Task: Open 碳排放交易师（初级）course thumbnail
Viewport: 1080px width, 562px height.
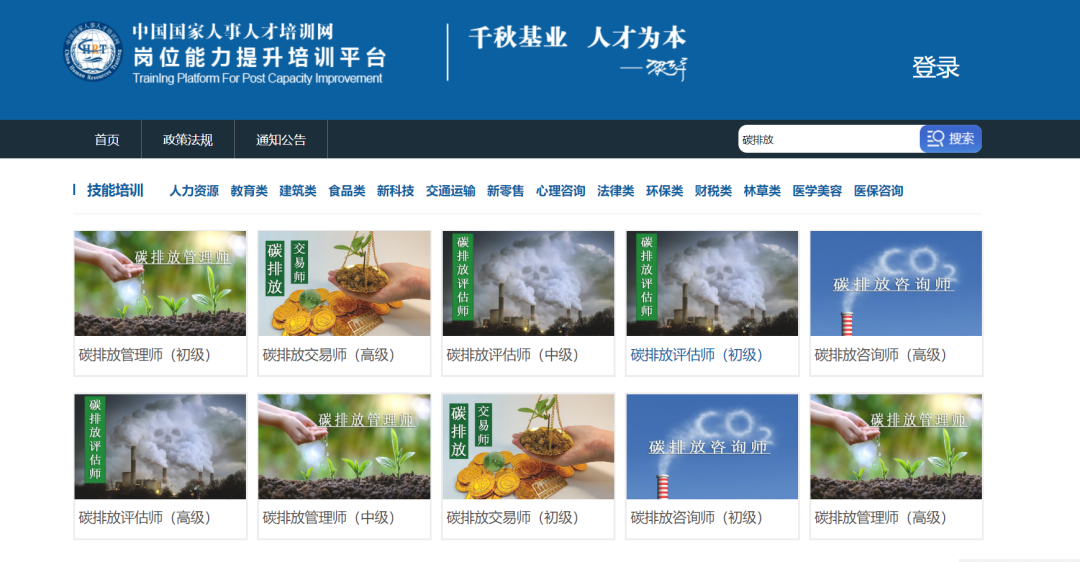Action: (x=528, y=447)
